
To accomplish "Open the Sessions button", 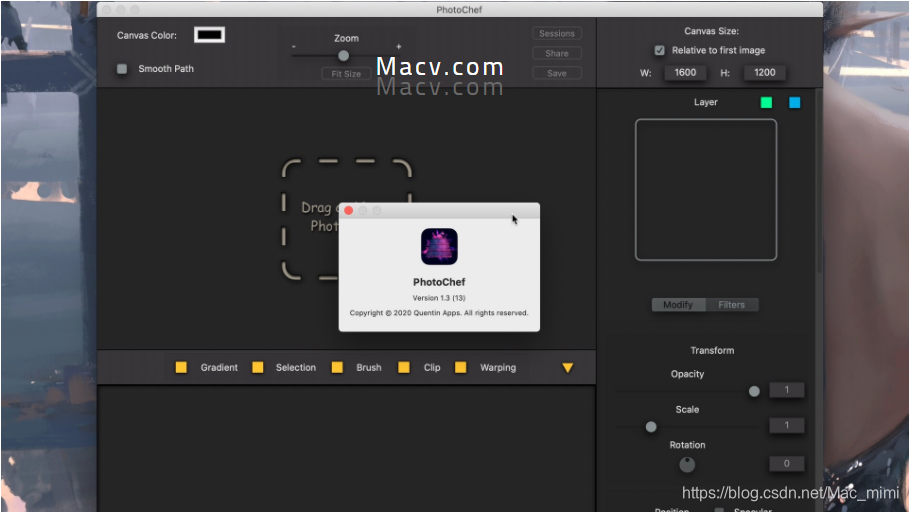I will click(x=557, y=34).
